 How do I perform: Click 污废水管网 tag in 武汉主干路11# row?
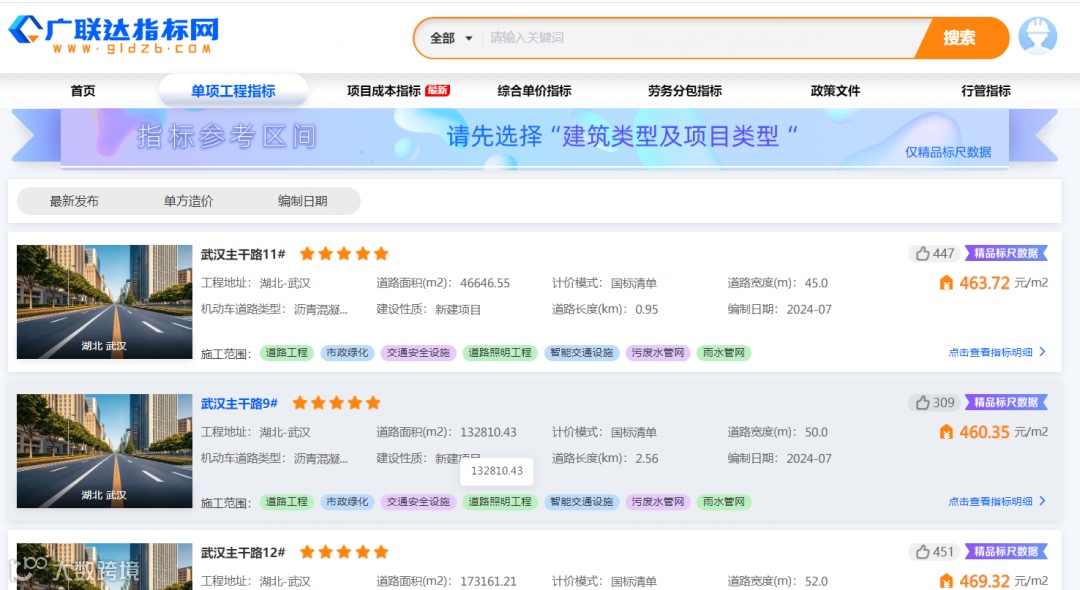[658, 352]
